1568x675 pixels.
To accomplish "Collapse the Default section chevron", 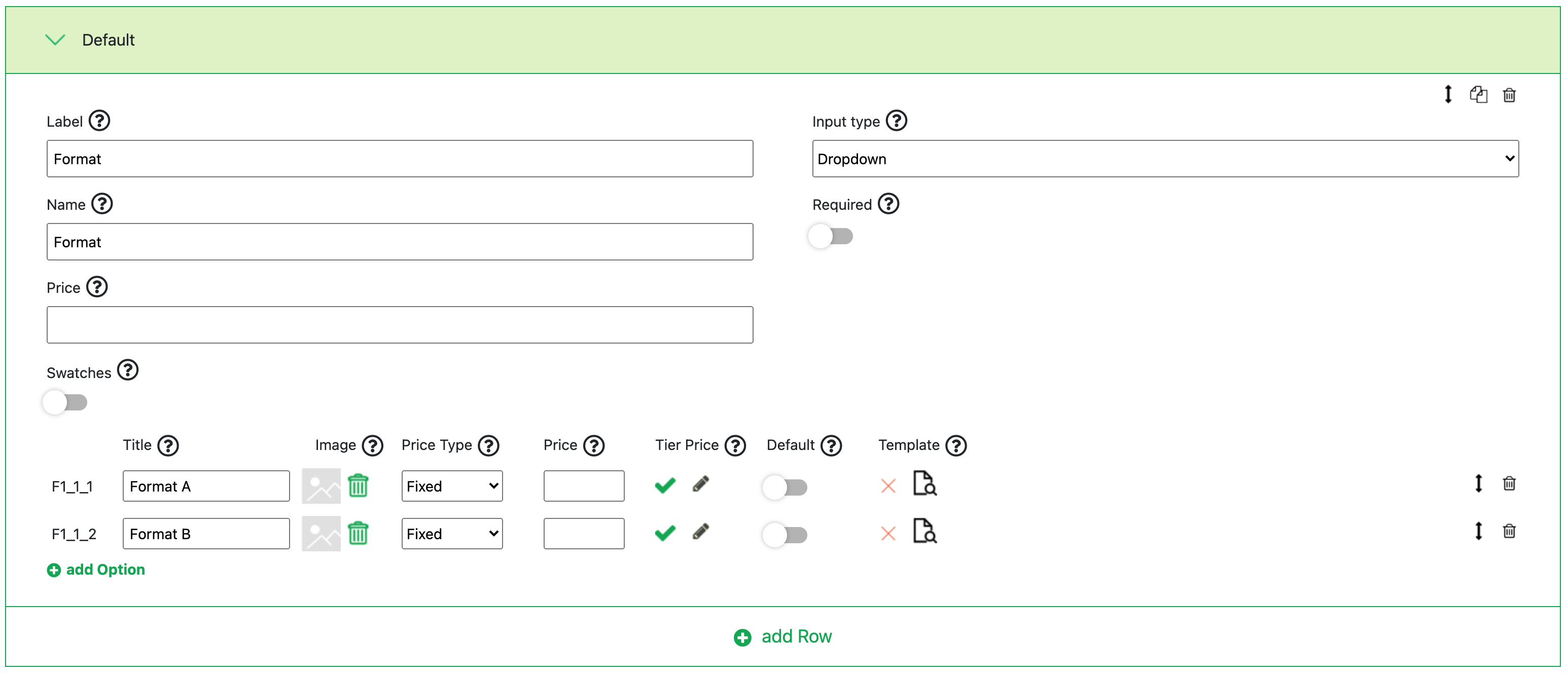I will click(55, 40).
